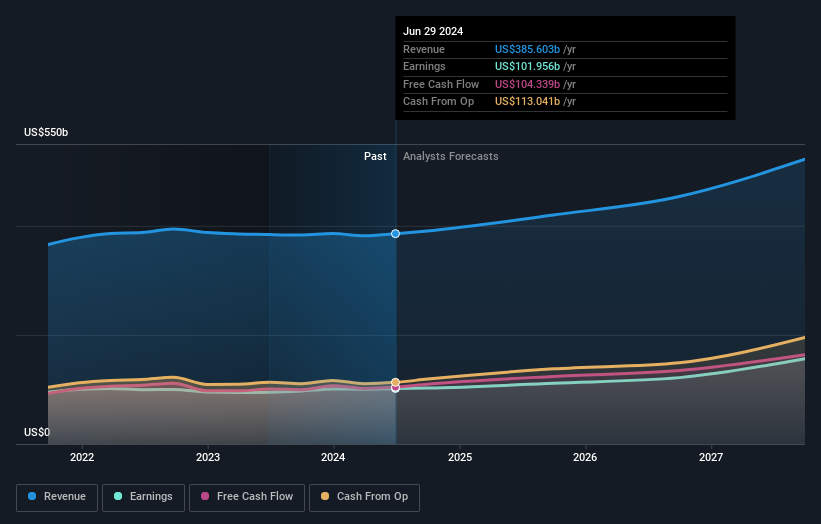Viewport: 821px width, 524px height.
Task: Click the 2027 x-axis label
Action: (711, 458)
